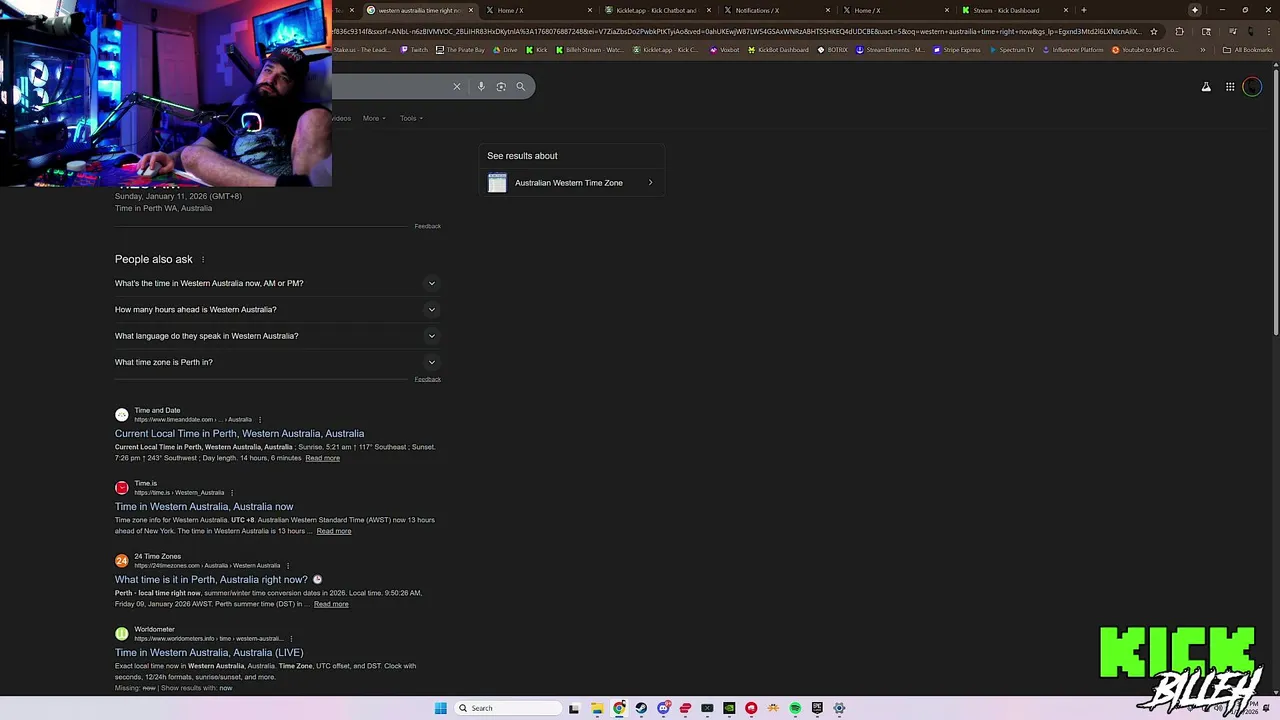Open "Current Local Time in Perth, Western Australia" link
Screen dimensions: 1280x720
pos(239,434)
